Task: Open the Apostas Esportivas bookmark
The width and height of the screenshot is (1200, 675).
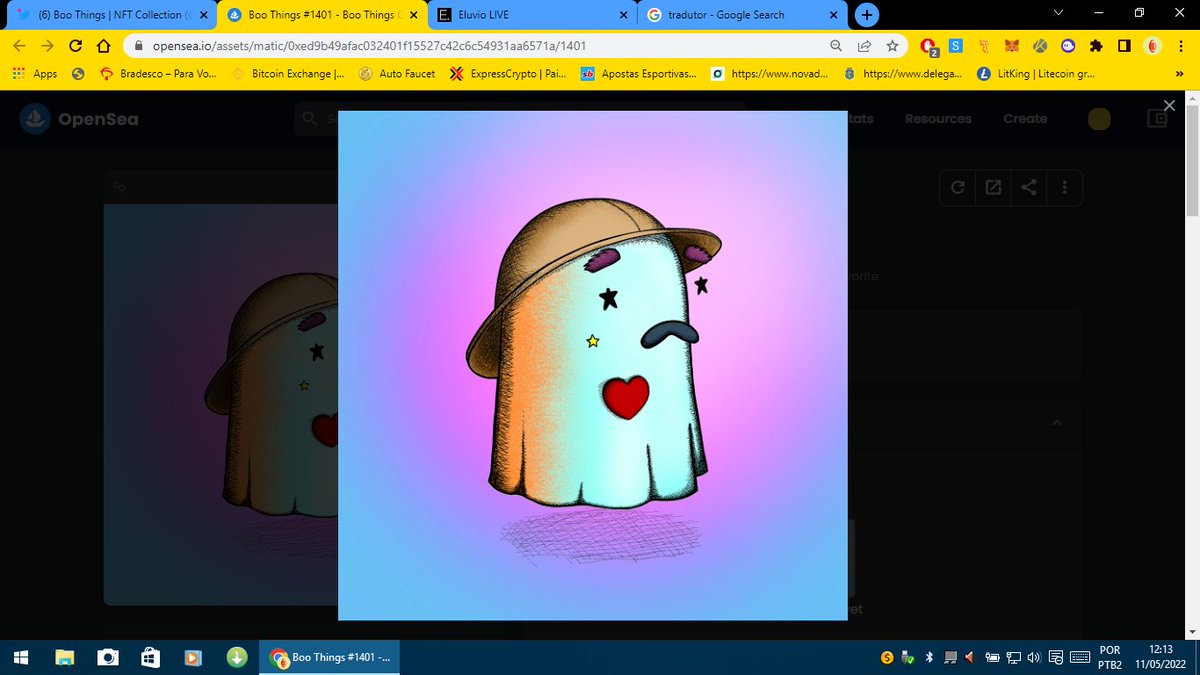Action: [639, 74]
